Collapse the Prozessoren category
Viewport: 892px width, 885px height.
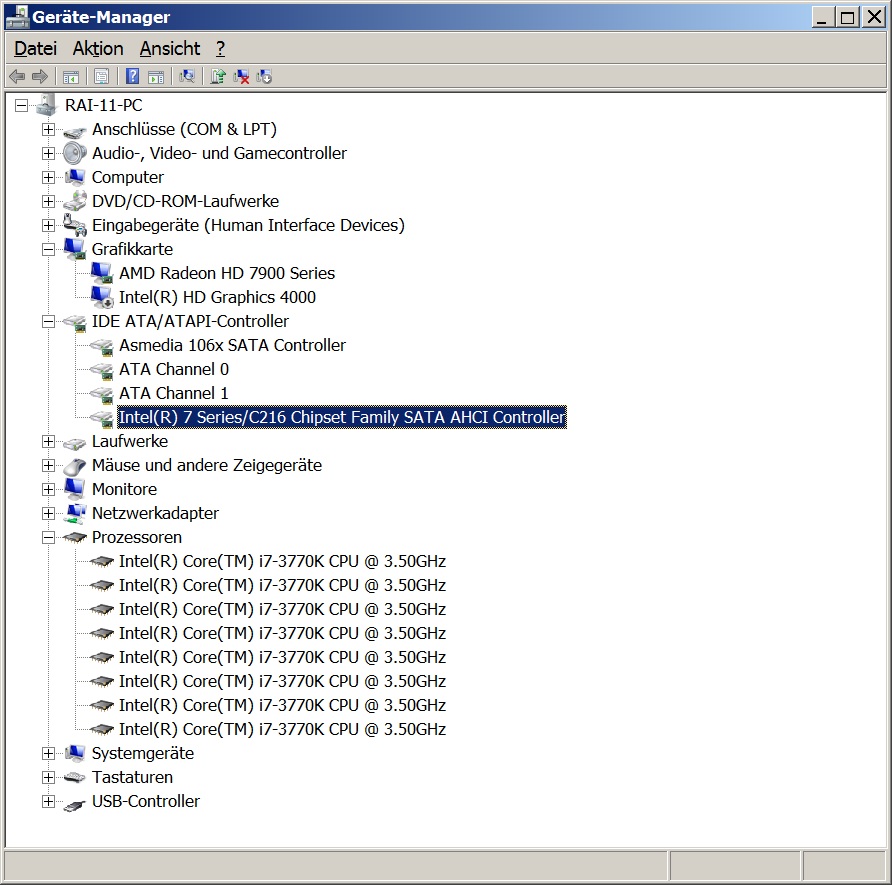[x=49, y=538]
